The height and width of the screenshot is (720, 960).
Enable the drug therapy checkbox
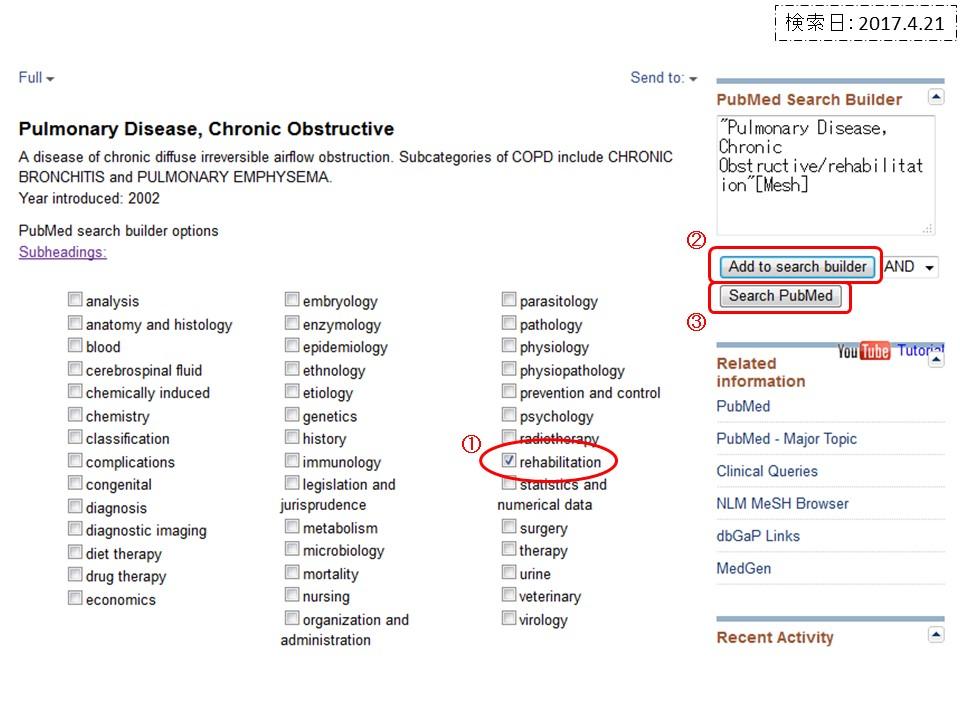click(x=75, y=575)
